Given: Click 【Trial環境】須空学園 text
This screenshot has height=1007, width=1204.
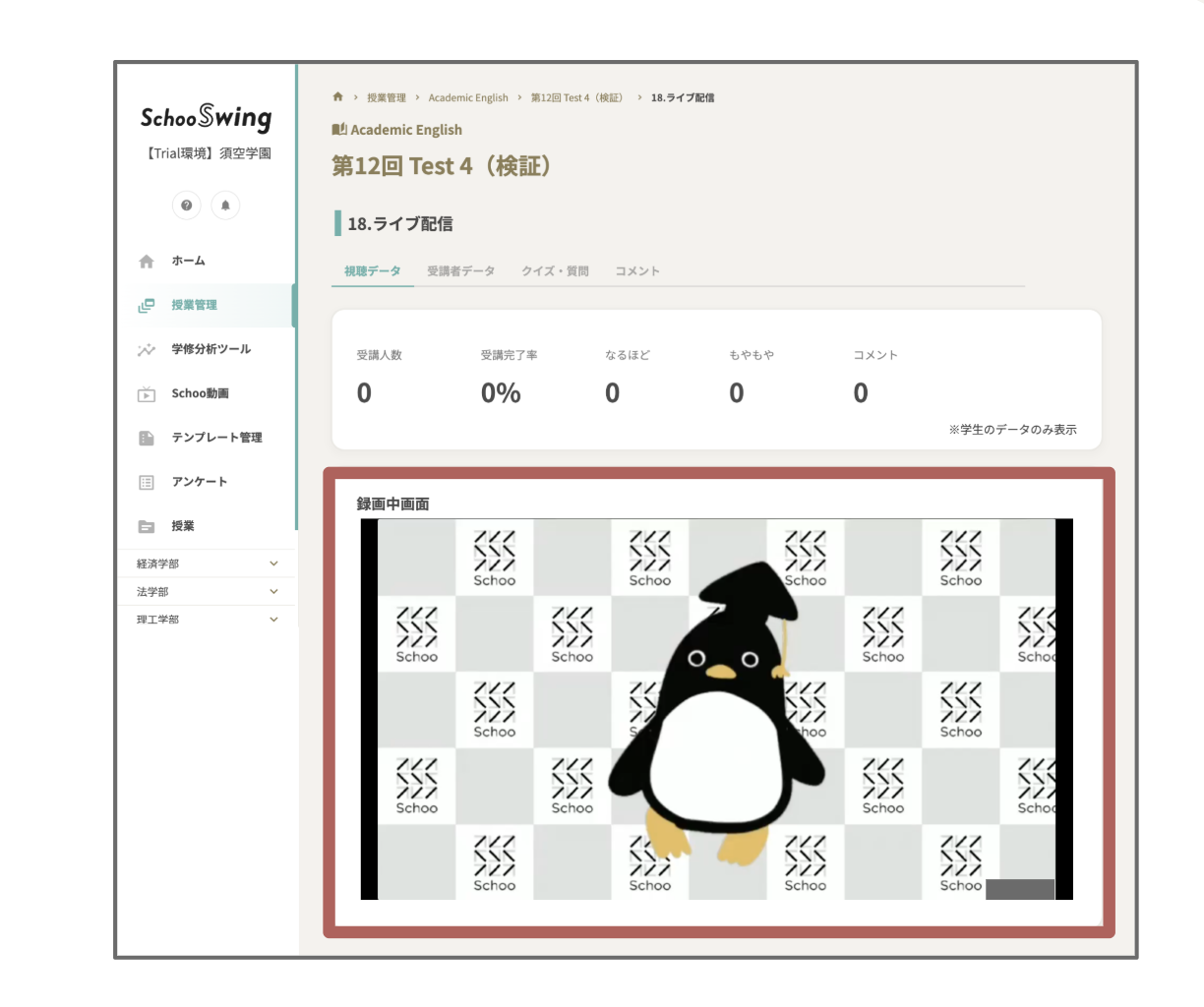Looking at the screenshot, I should (x=207, y=153).
